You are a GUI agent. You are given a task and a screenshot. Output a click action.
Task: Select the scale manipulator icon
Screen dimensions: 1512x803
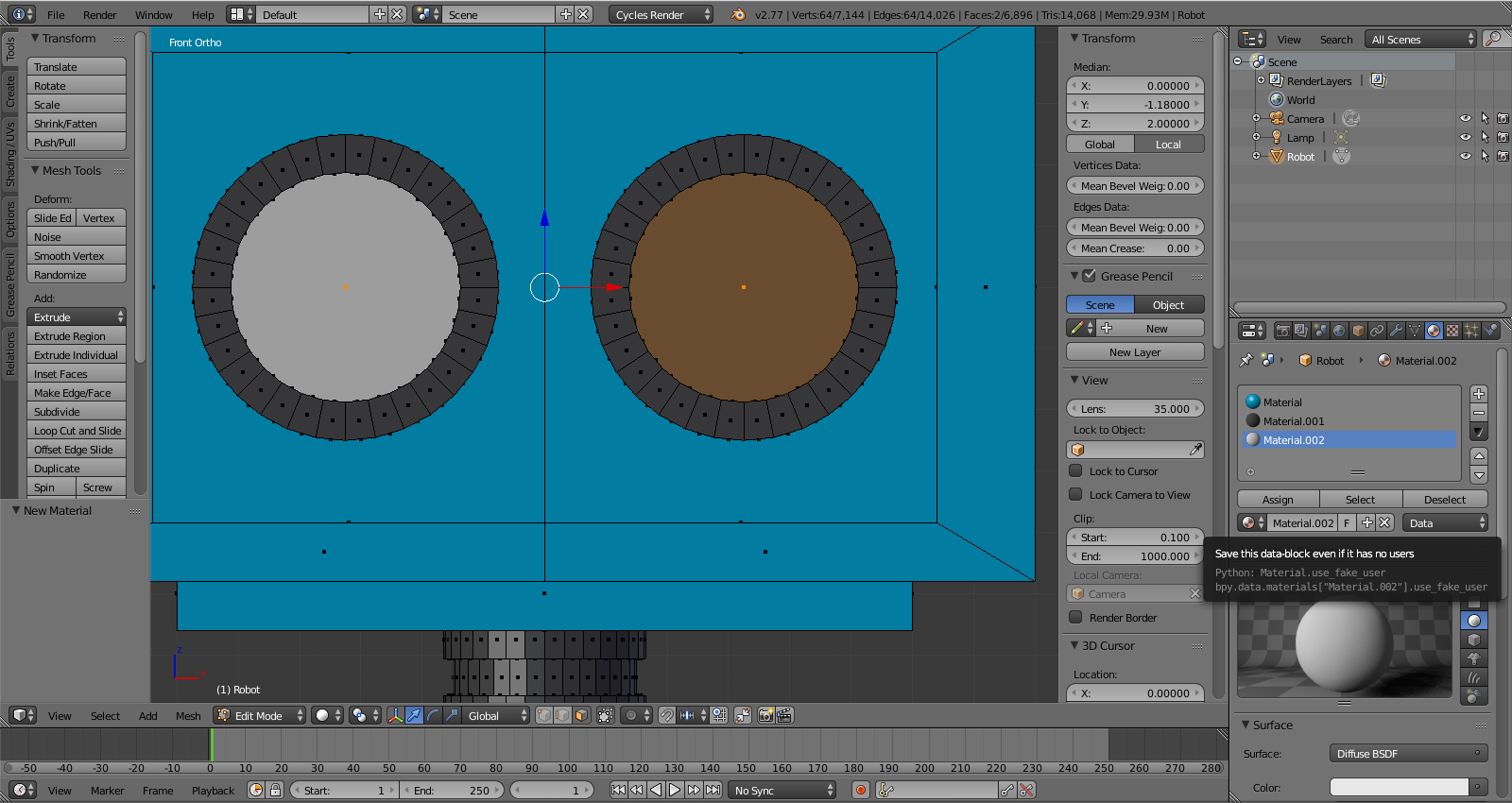452,715
